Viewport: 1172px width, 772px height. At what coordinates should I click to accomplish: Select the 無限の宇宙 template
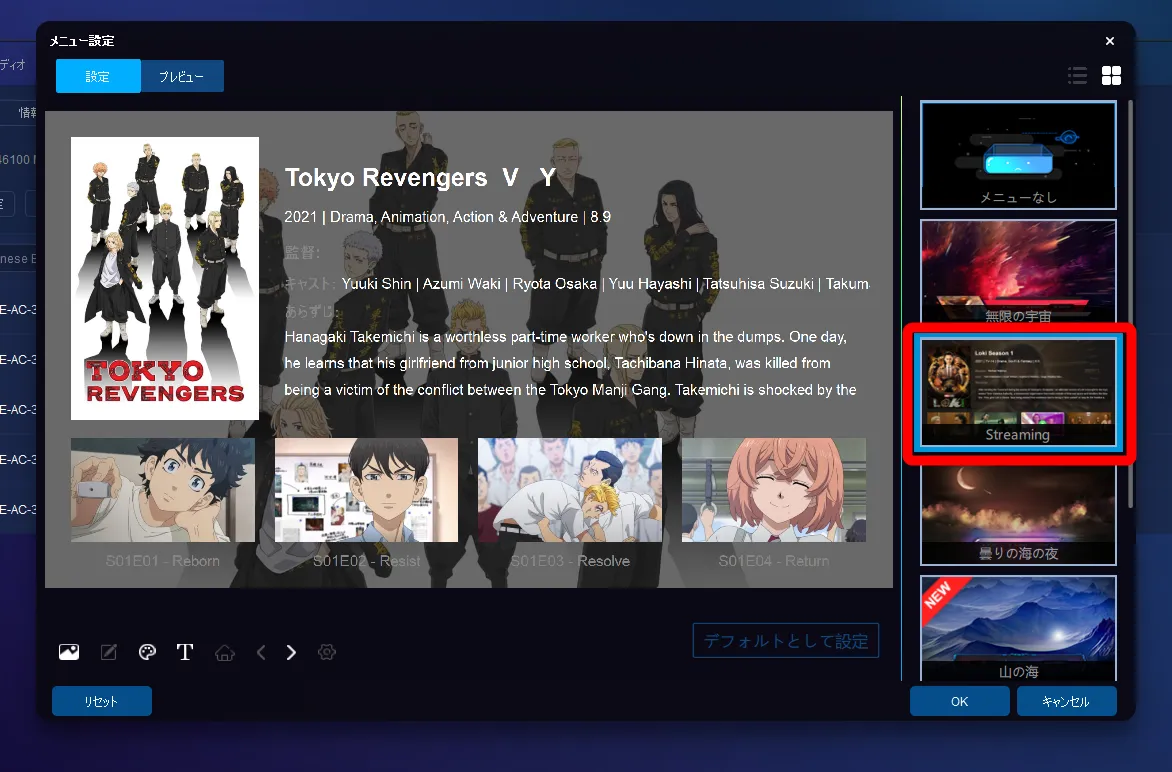tap(1018, 271)
